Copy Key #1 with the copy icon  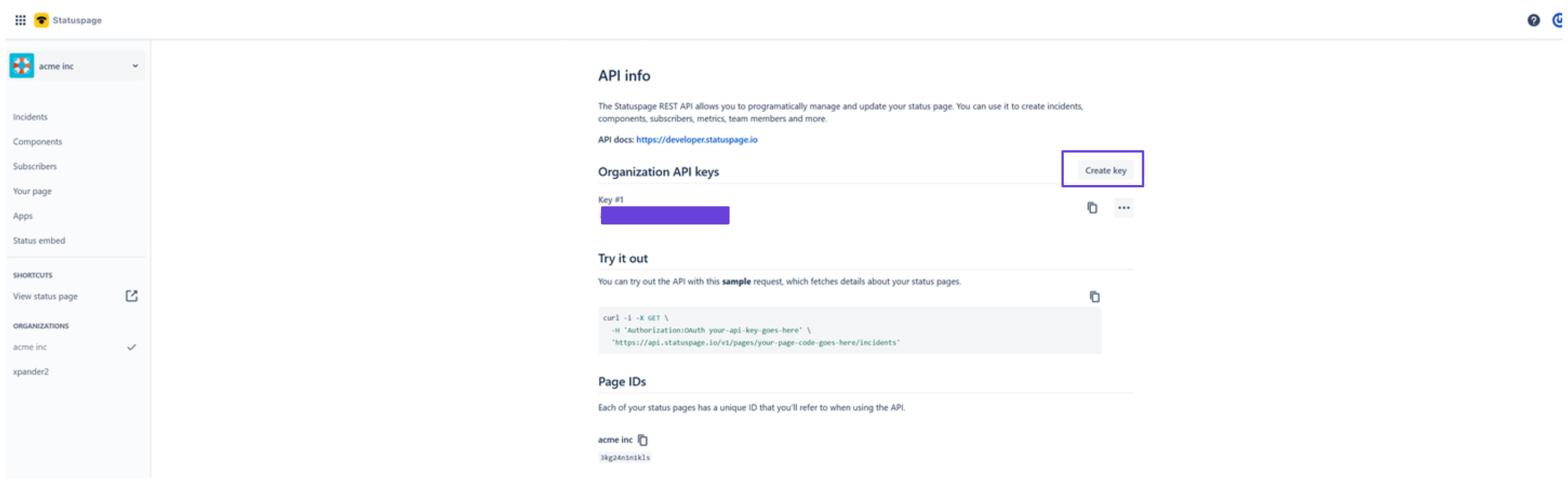[1092, 208]
